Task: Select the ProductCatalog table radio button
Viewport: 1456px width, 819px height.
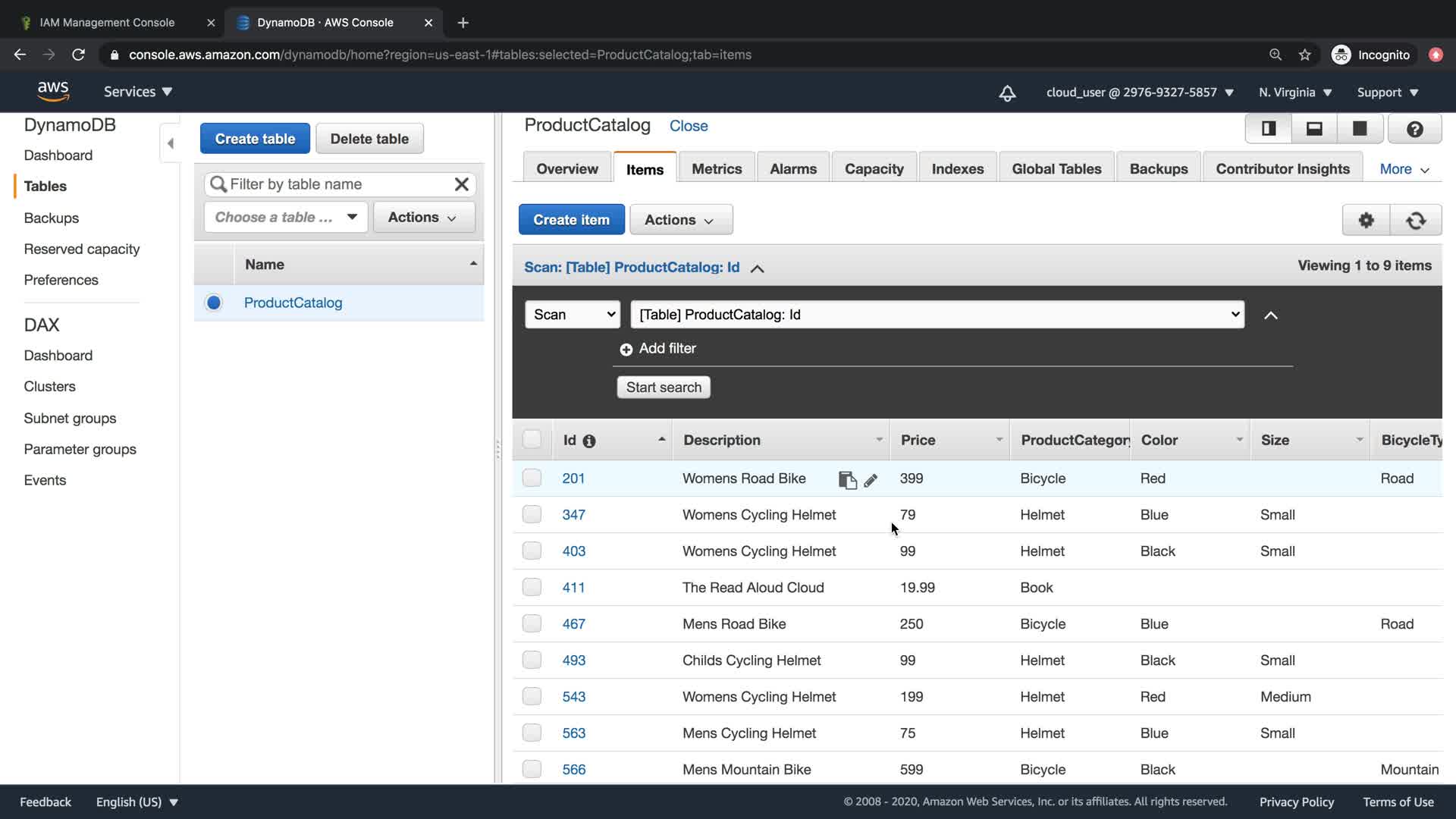Action: pyautogui.click(x=214, y=303)
